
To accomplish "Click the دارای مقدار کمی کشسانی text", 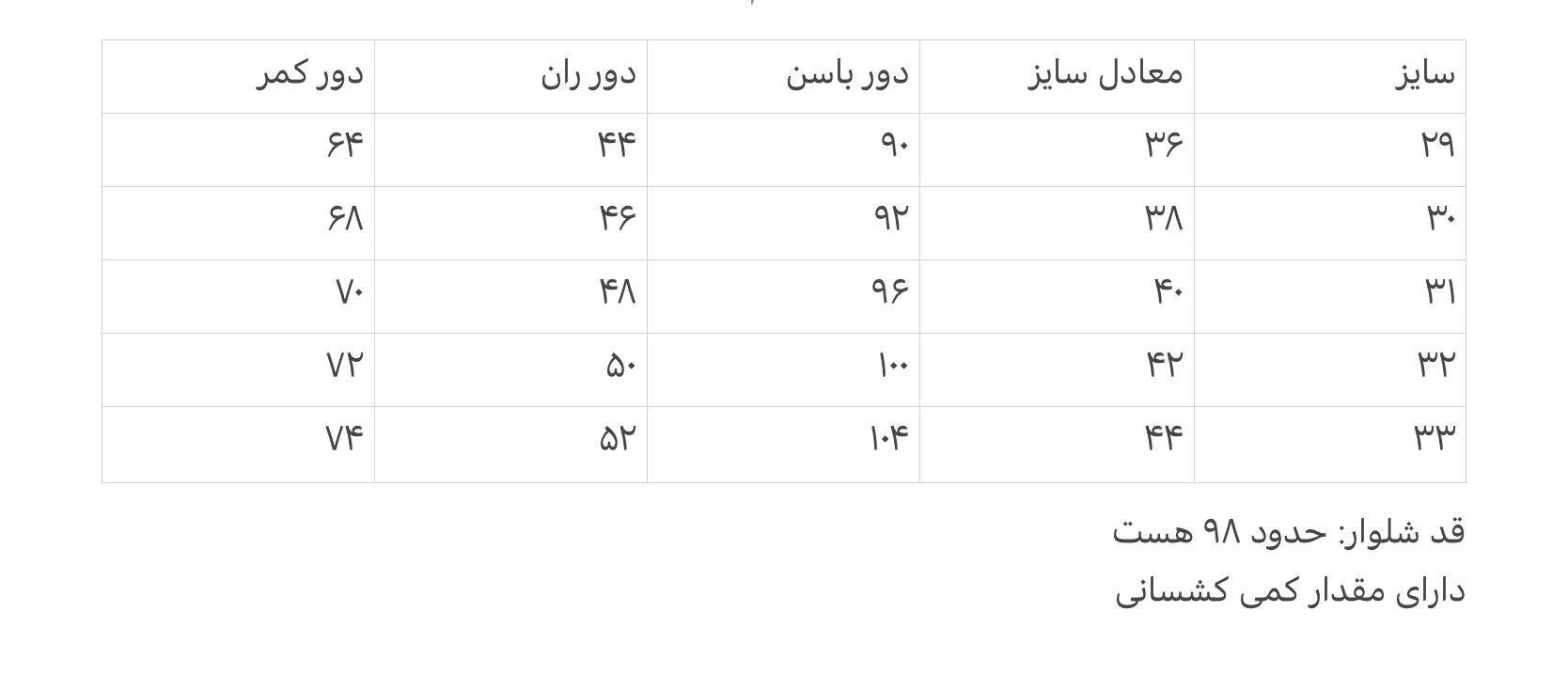I will [1290, 592].
